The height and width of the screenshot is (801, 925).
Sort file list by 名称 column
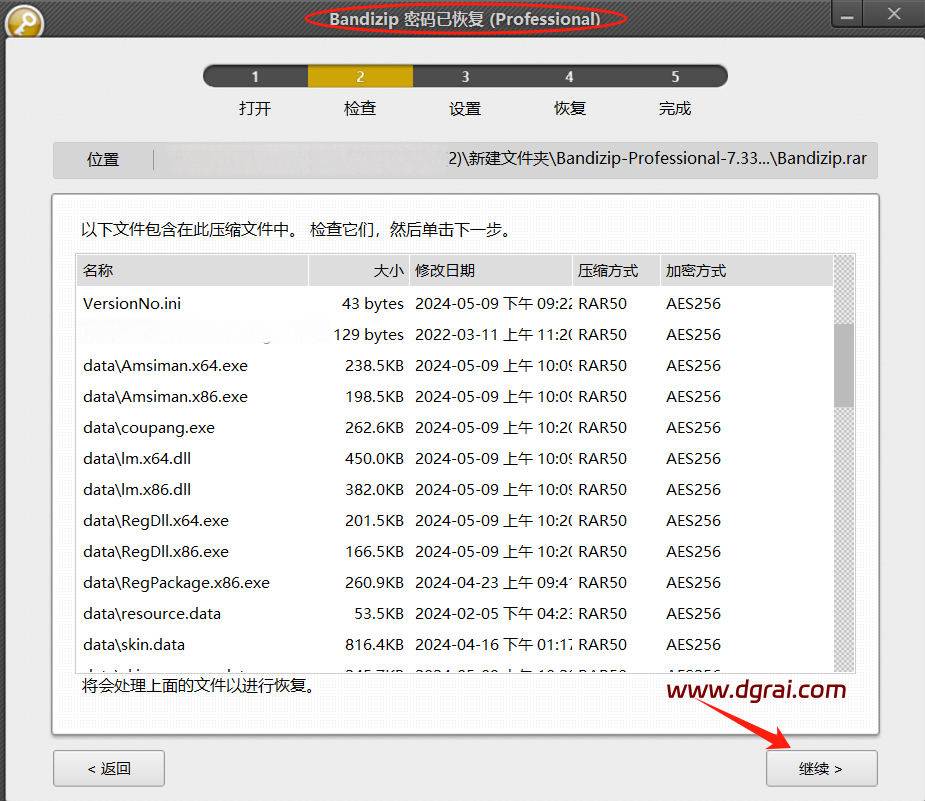click(x=192, y=271)
